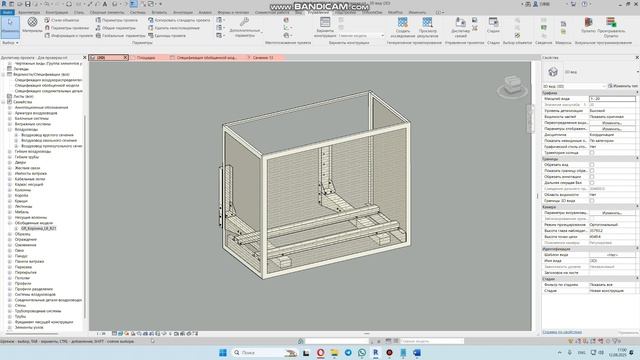Screen dimensions: 640x360
Task: Collapse Воздуховоды node in project browser
Action: [10, 129]
